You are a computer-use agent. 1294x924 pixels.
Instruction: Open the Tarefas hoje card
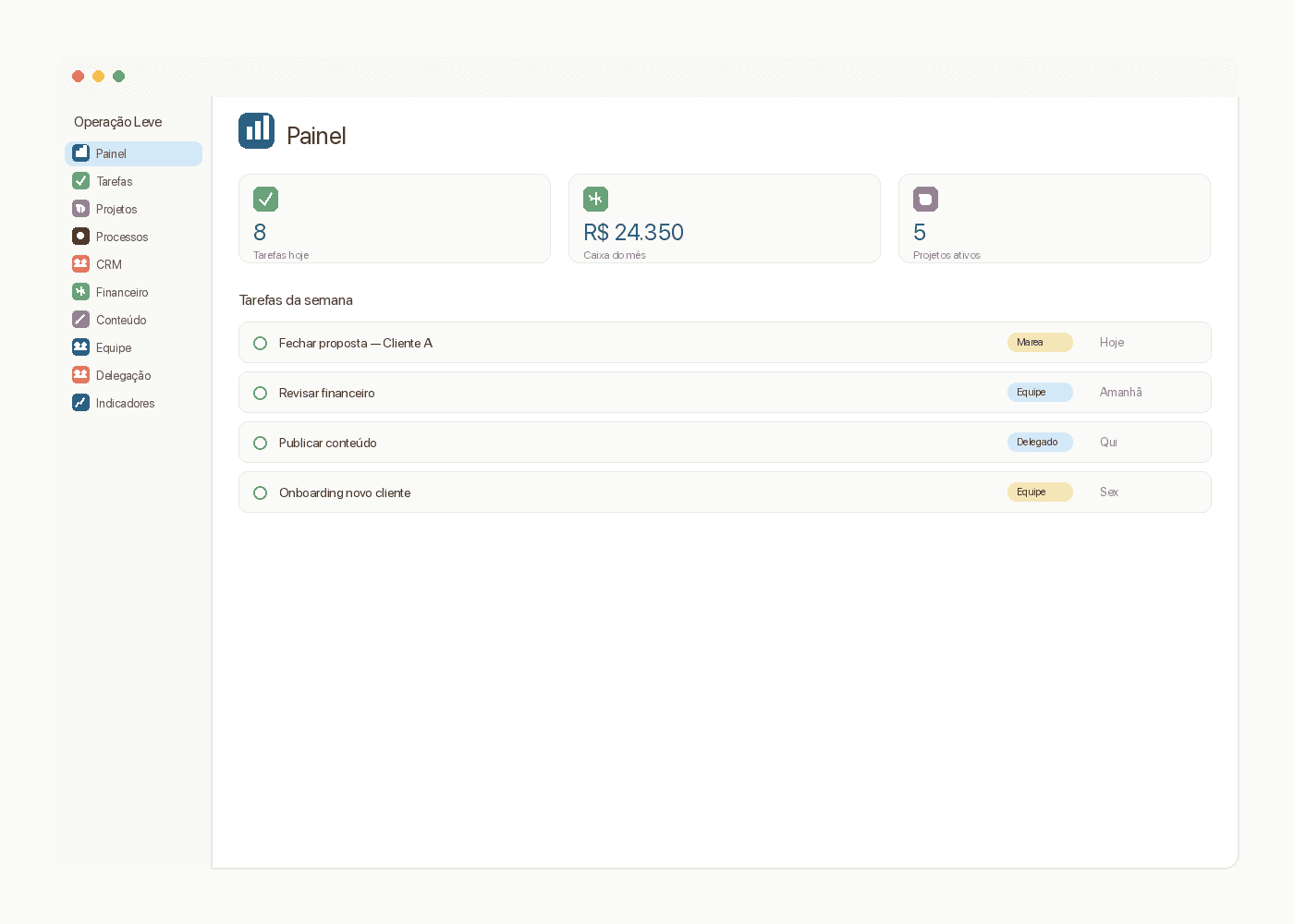[395, 219]
